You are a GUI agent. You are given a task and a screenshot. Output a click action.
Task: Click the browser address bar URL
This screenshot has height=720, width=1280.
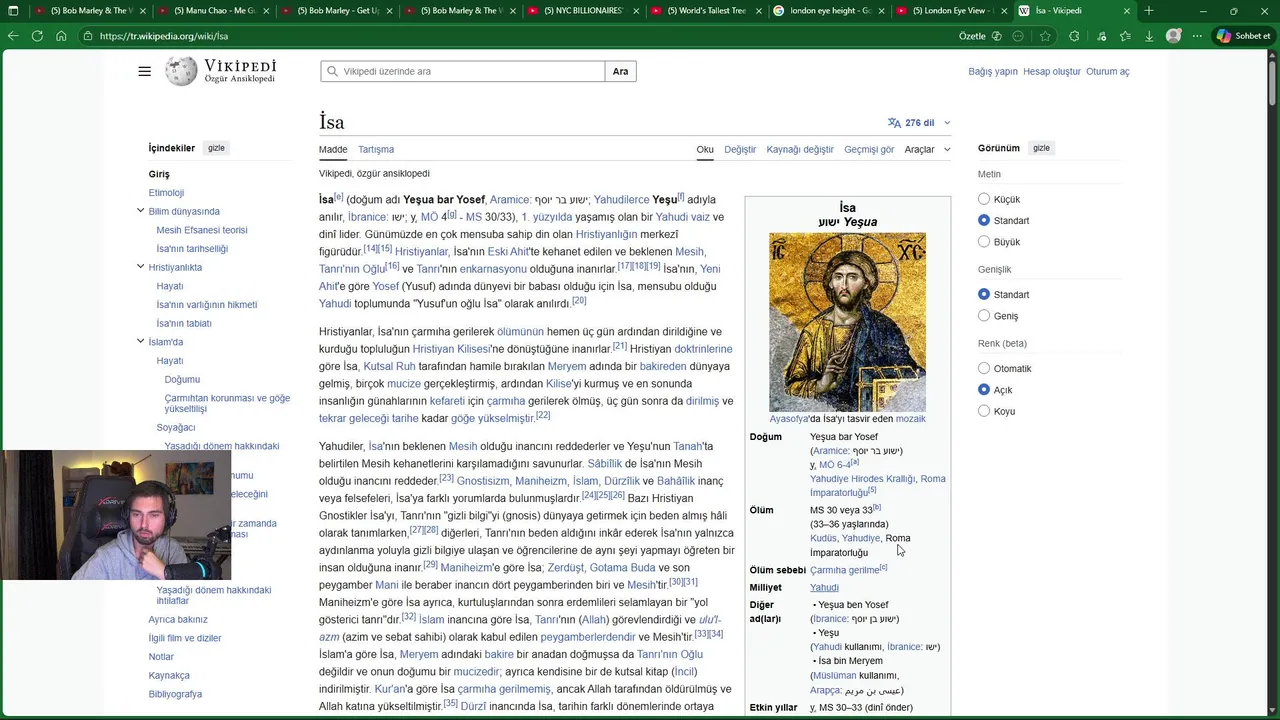tap(164, 36)
